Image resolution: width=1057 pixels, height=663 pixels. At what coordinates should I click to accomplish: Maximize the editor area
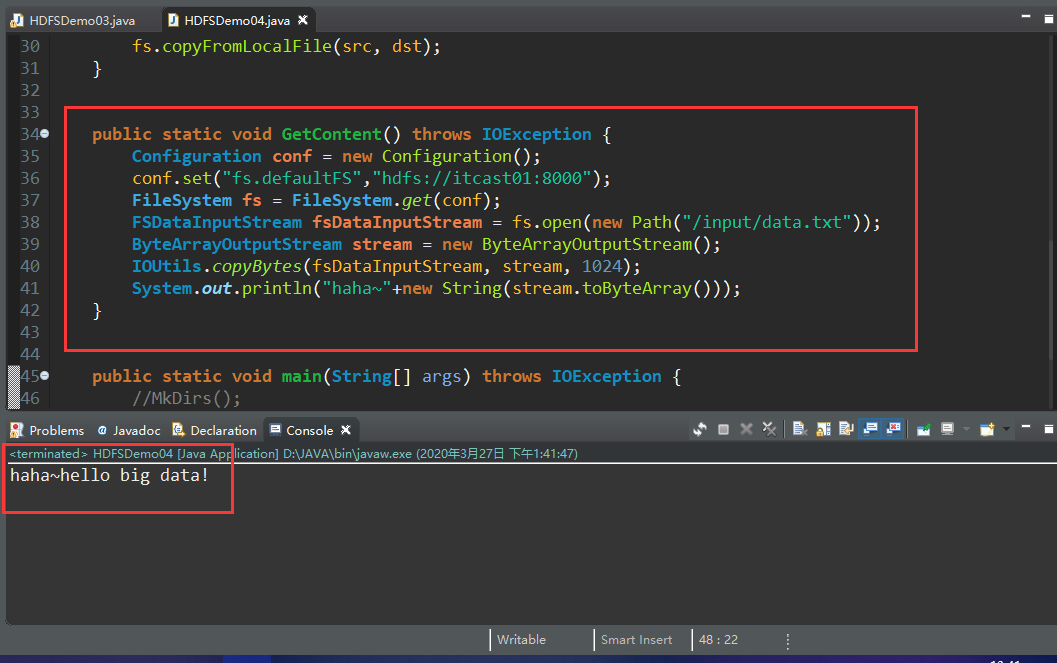[1049, 19]
